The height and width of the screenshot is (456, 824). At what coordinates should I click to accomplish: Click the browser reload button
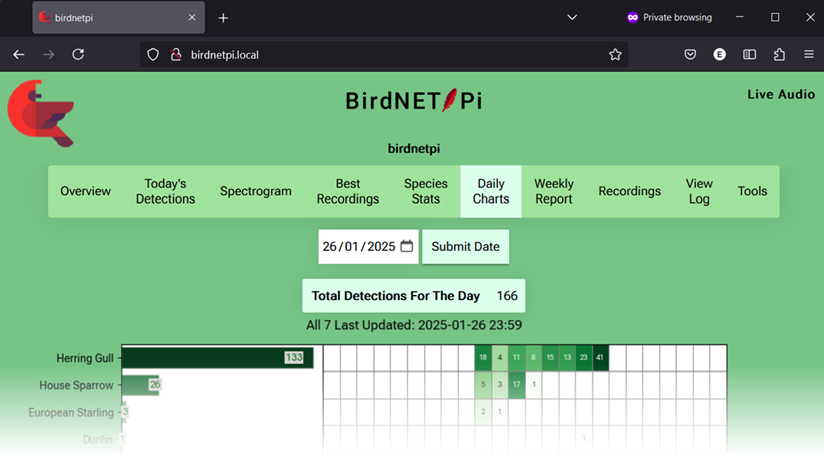tap(78, 55)
